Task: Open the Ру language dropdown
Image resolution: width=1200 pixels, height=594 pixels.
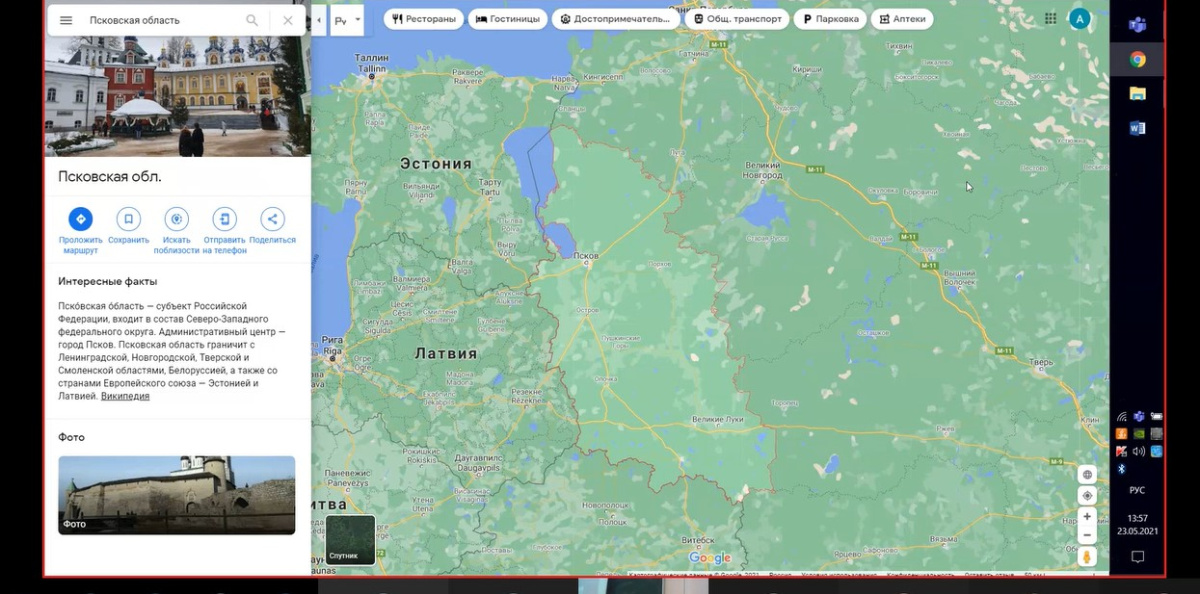Action: [x=346, y=19]
